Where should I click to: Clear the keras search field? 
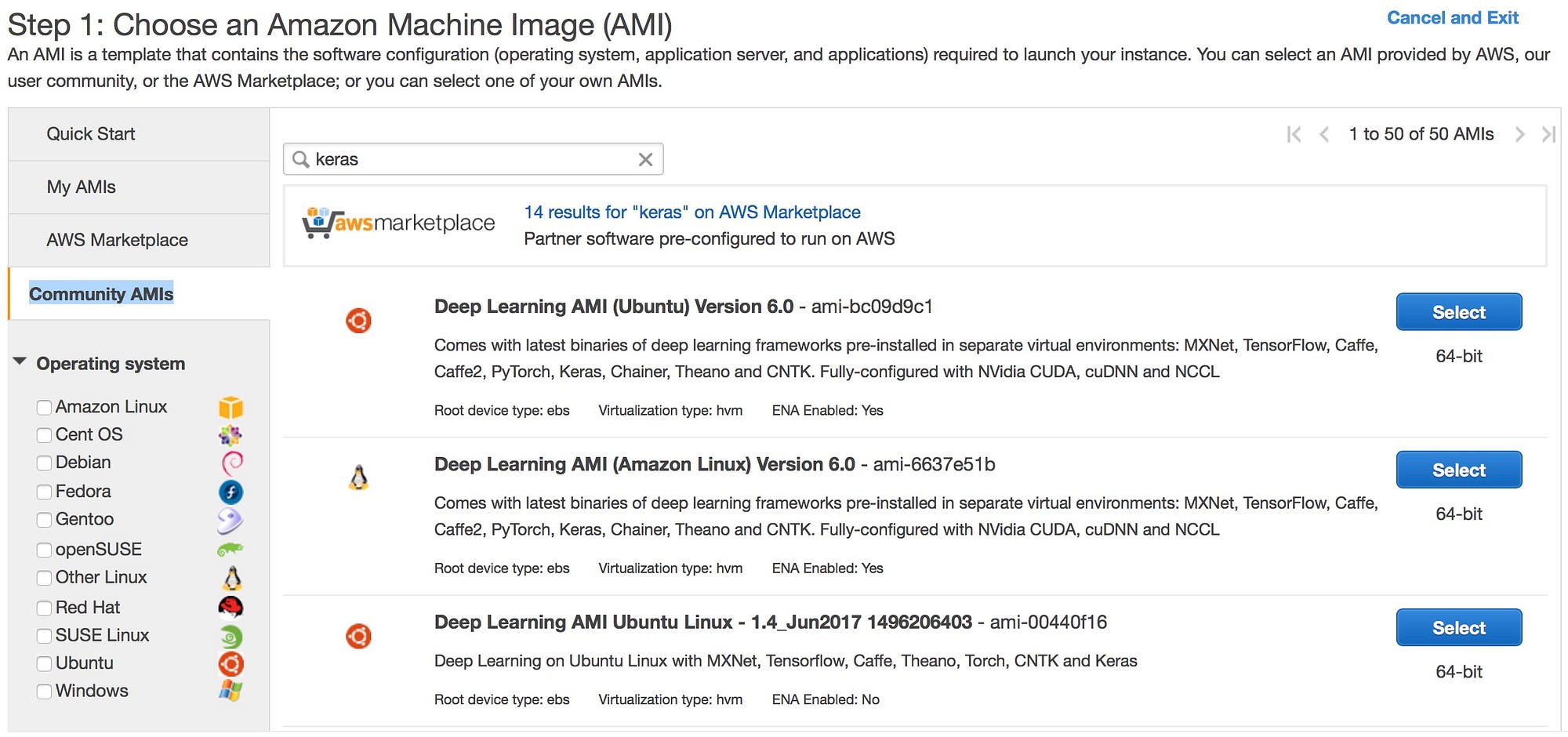tap(645, 160)
